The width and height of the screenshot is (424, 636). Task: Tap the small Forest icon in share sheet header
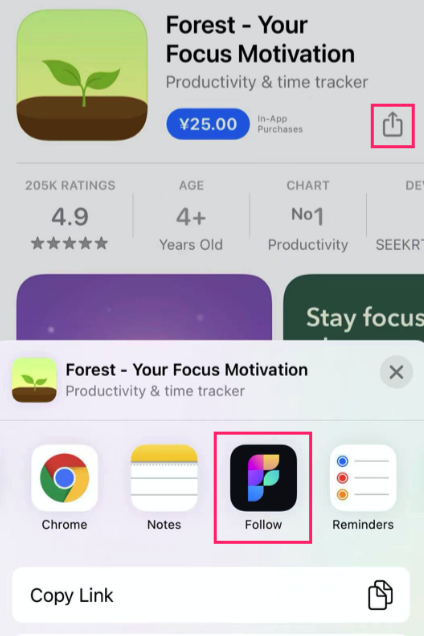tap(34, 380)
